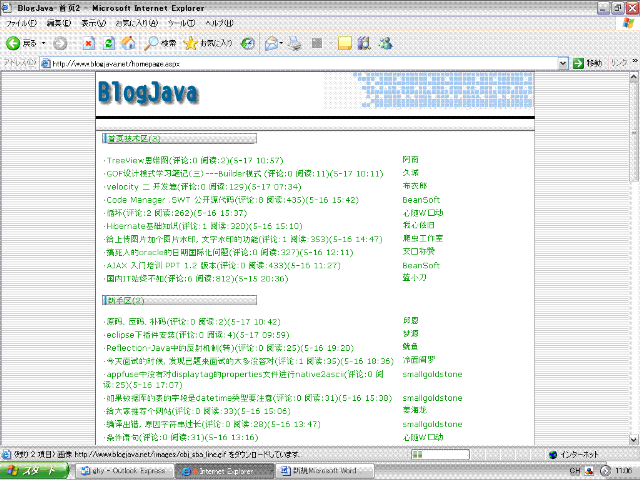
Task: Open the Favorites (お気に入り) menu
Action: tap(136, 23)
